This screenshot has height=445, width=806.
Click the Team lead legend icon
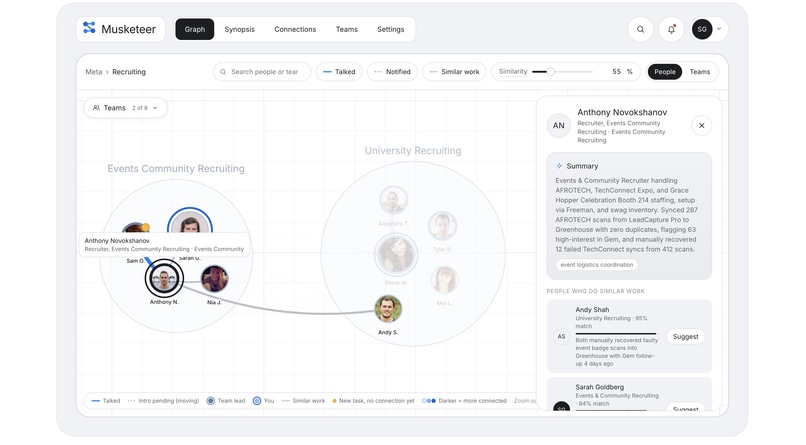point(211,401)
